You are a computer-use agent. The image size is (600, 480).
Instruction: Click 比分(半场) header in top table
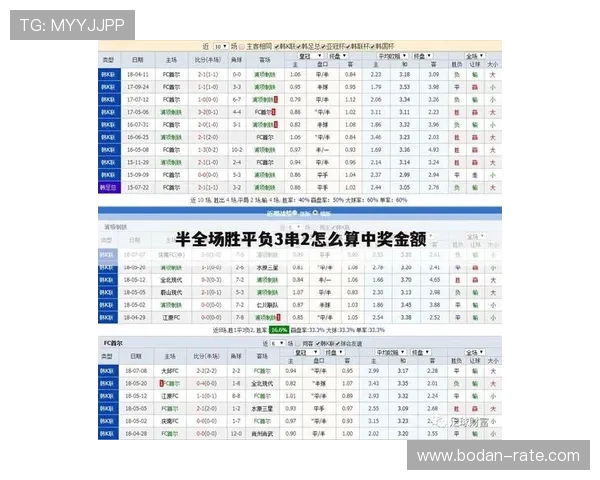(208, 60)
